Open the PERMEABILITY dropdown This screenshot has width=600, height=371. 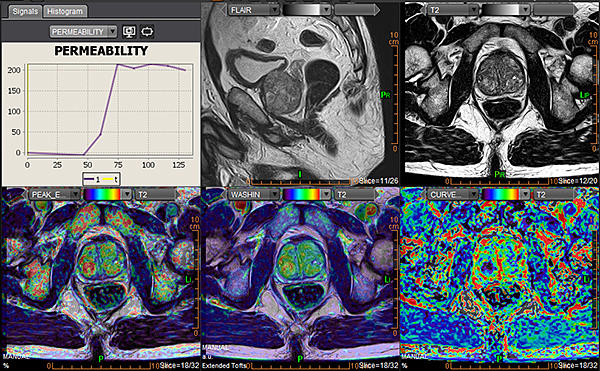[83, 32]
